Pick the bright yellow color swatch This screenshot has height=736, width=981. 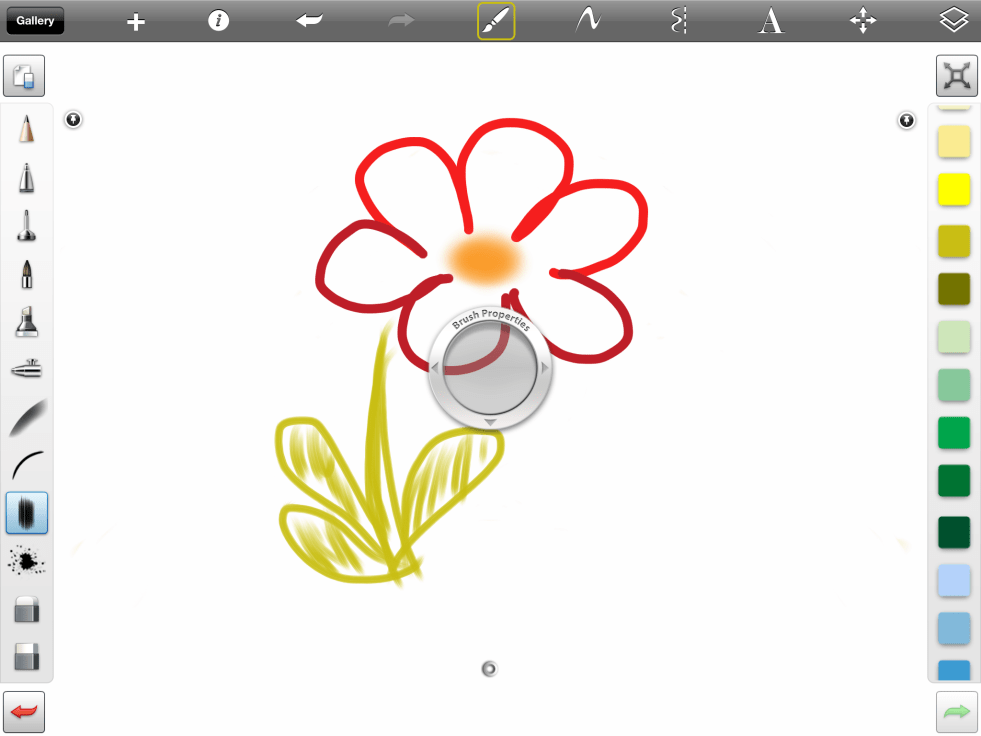coord(954,189)
